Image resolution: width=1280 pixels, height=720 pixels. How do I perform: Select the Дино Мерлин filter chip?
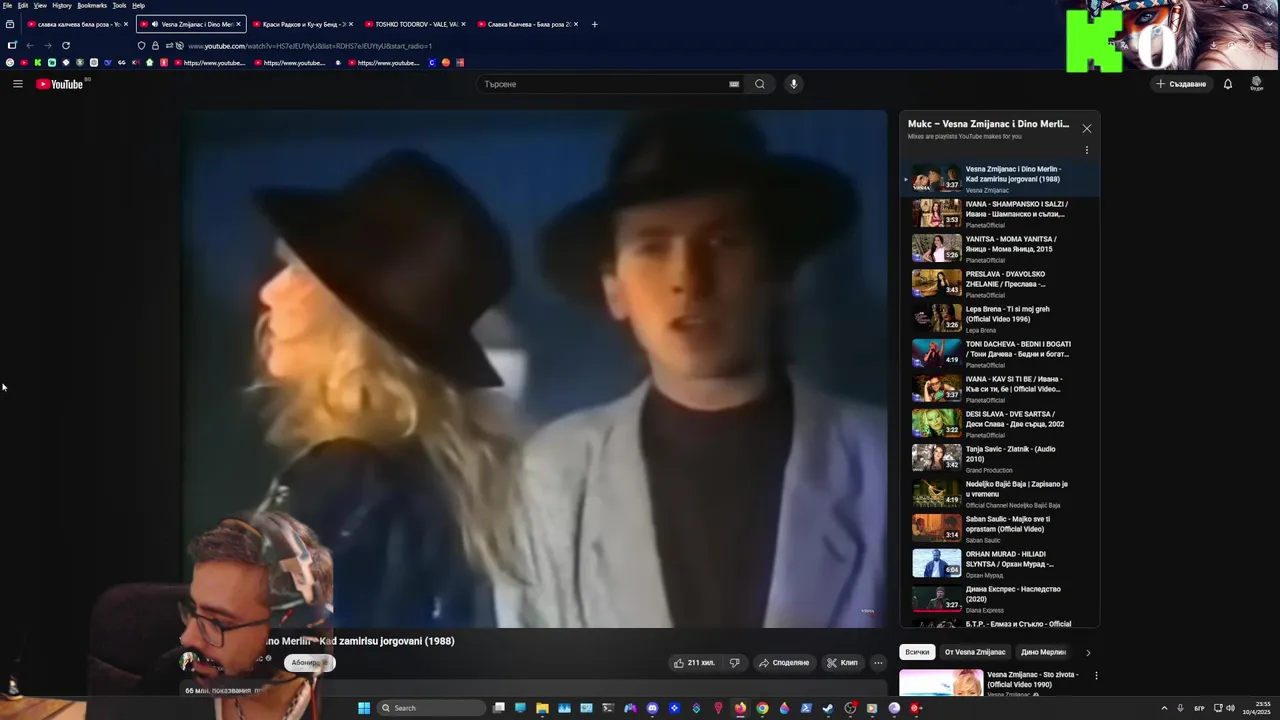1043,652
